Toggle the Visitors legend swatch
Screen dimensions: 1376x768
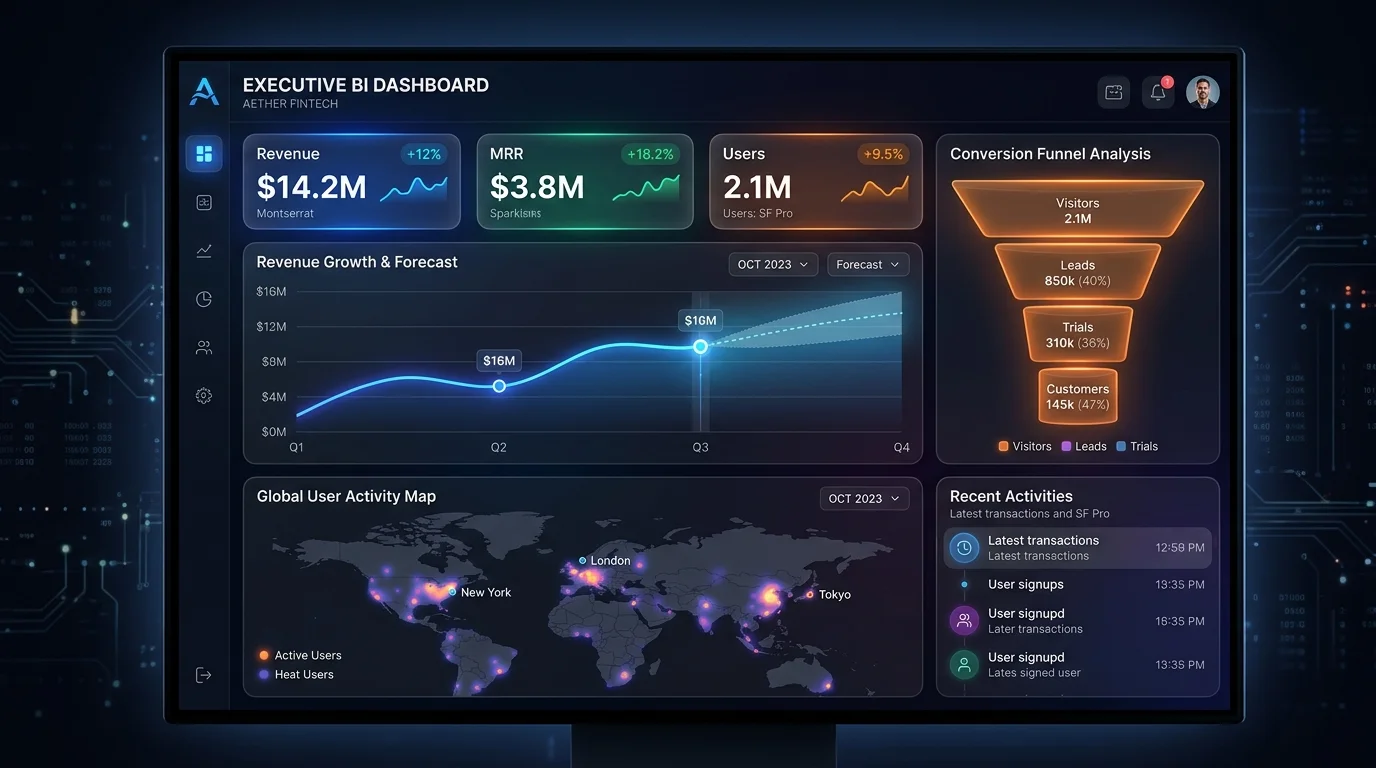[x=1003, y=447]
